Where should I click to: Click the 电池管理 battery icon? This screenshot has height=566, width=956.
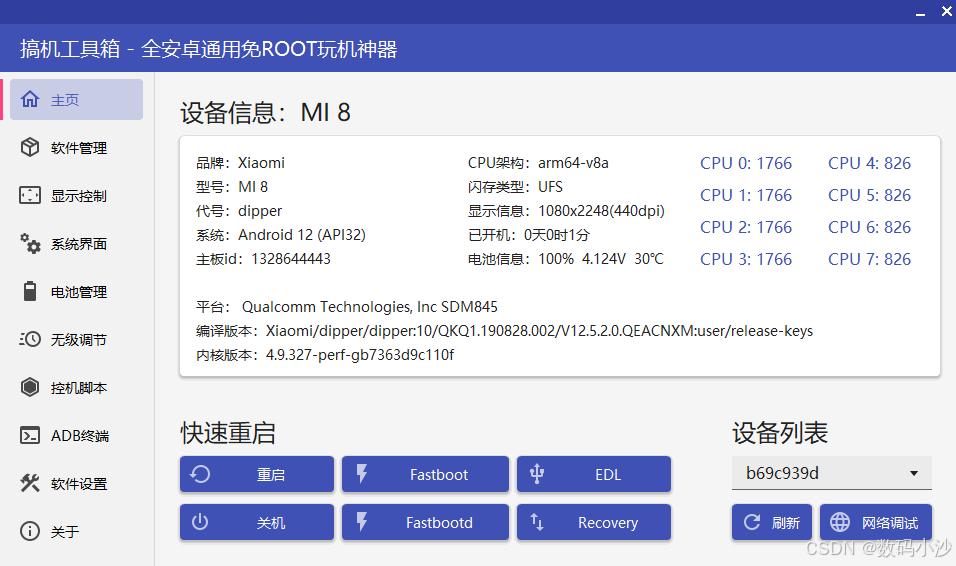pos(30,291)
